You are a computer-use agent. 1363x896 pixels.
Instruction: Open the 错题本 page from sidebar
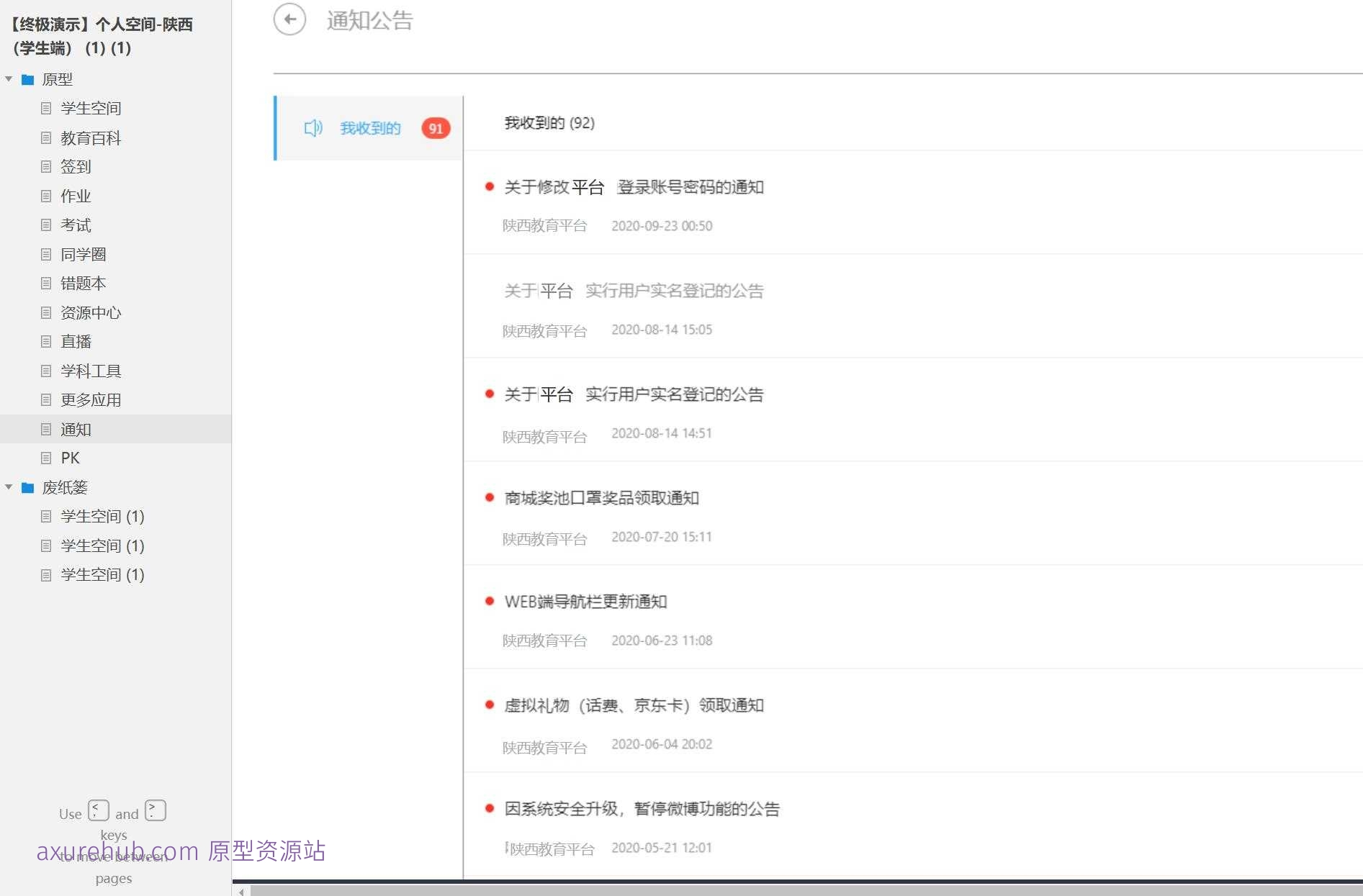83,283
